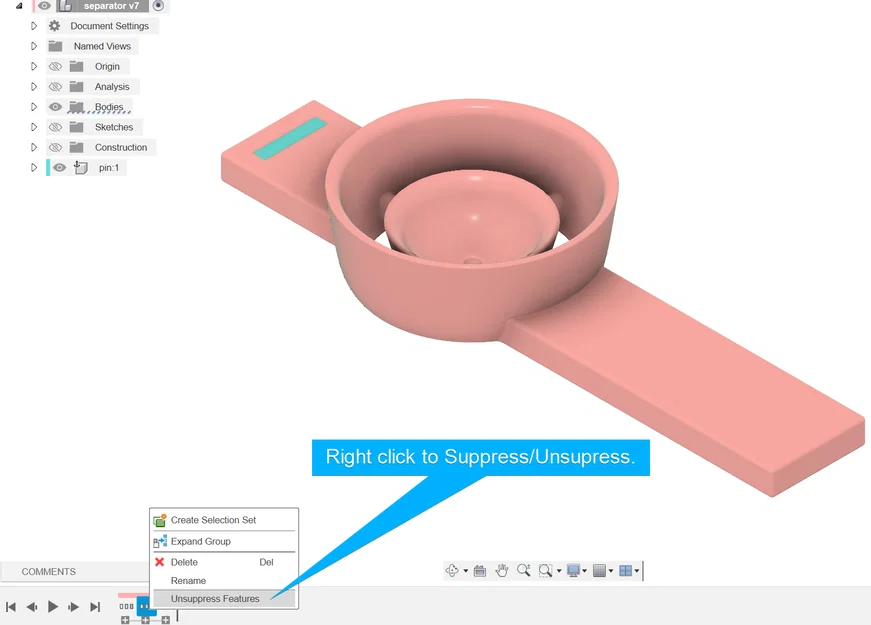871x625 pixels.
Task: Click the Expand Group menu icon
Action: [160, 541]
